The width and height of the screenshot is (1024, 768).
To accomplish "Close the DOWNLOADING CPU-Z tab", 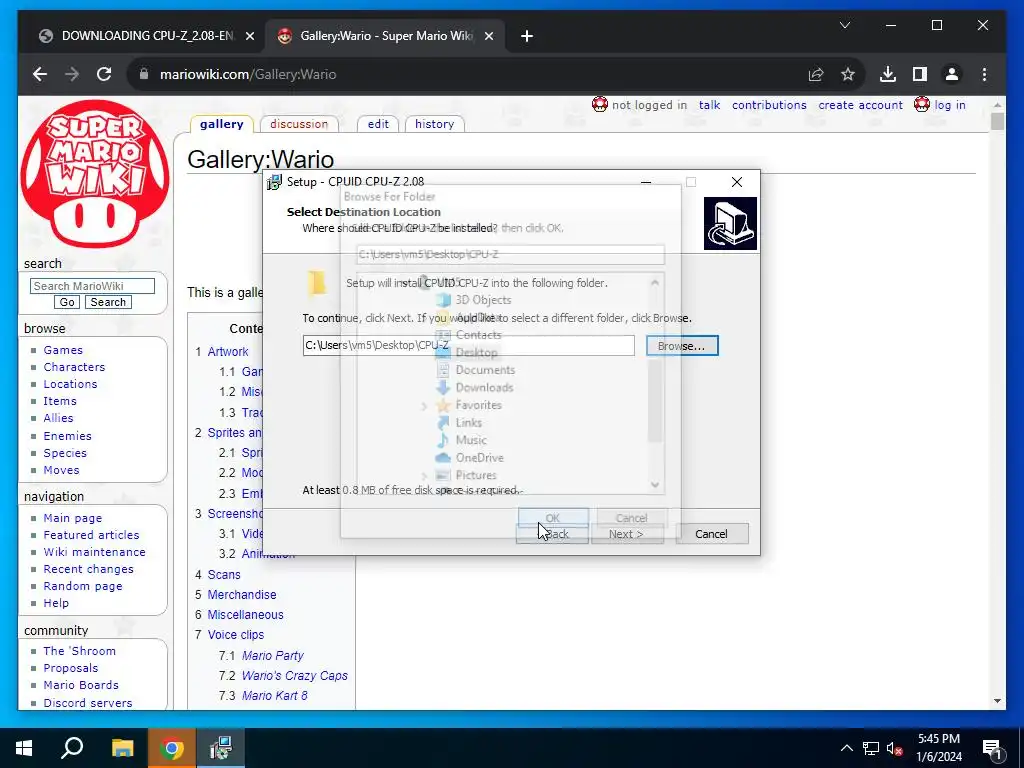I will tap(249, 37).
